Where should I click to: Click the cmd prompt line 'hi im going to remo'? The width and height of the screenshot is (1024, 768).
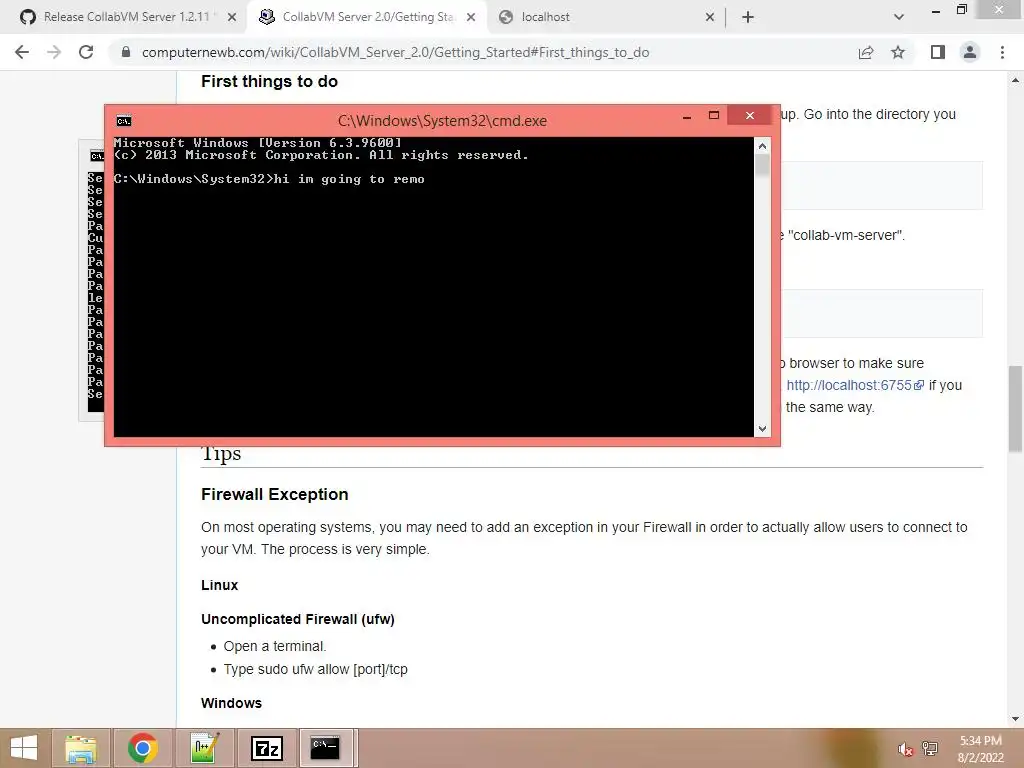269,179
